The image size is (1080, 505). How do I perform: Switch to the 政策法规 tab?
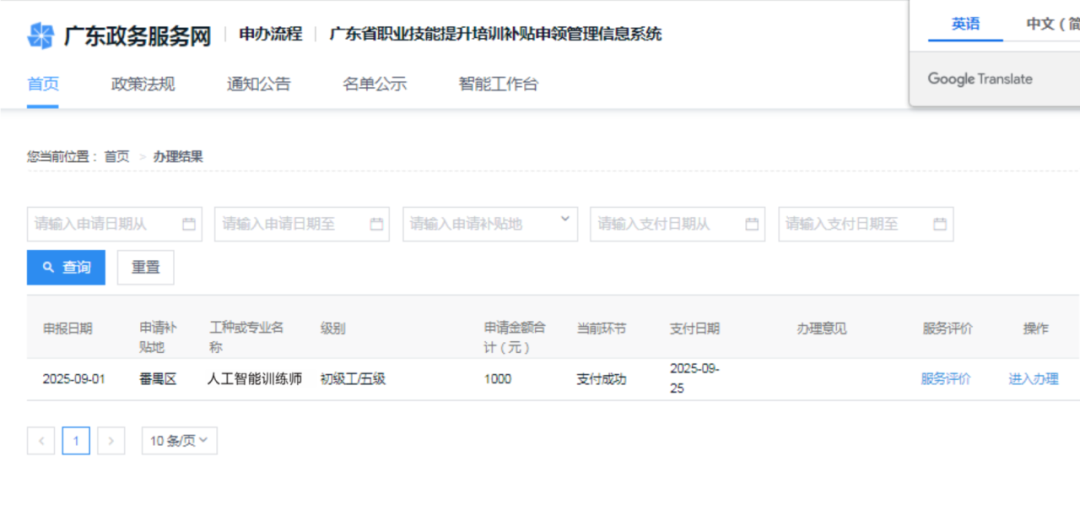(x=143, y=84)
